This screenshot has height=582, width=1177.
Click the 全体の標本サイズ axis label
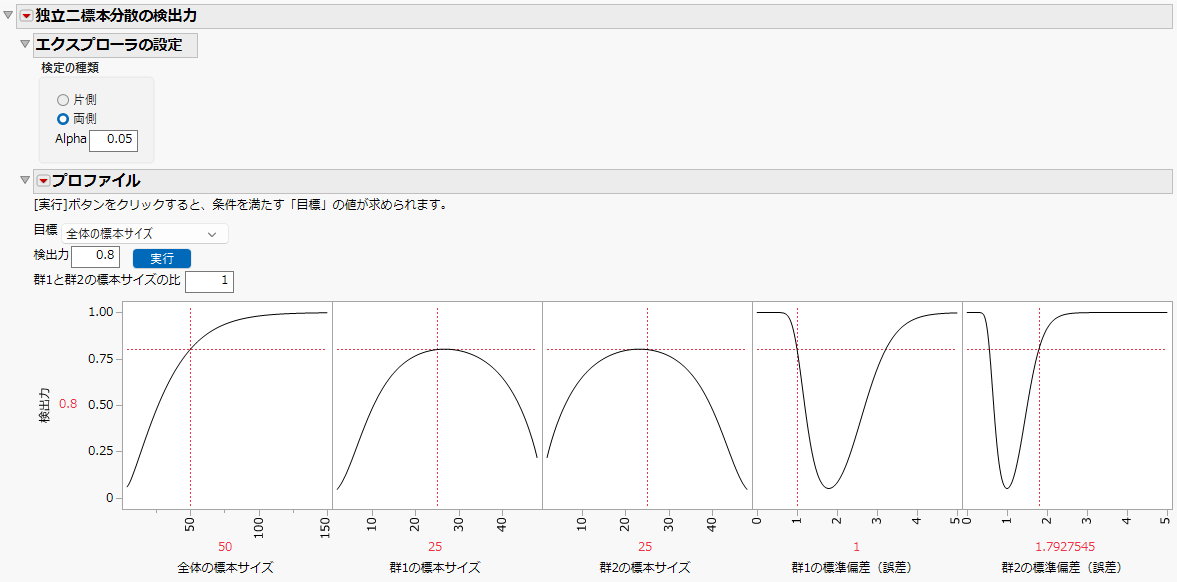[225, 568]
